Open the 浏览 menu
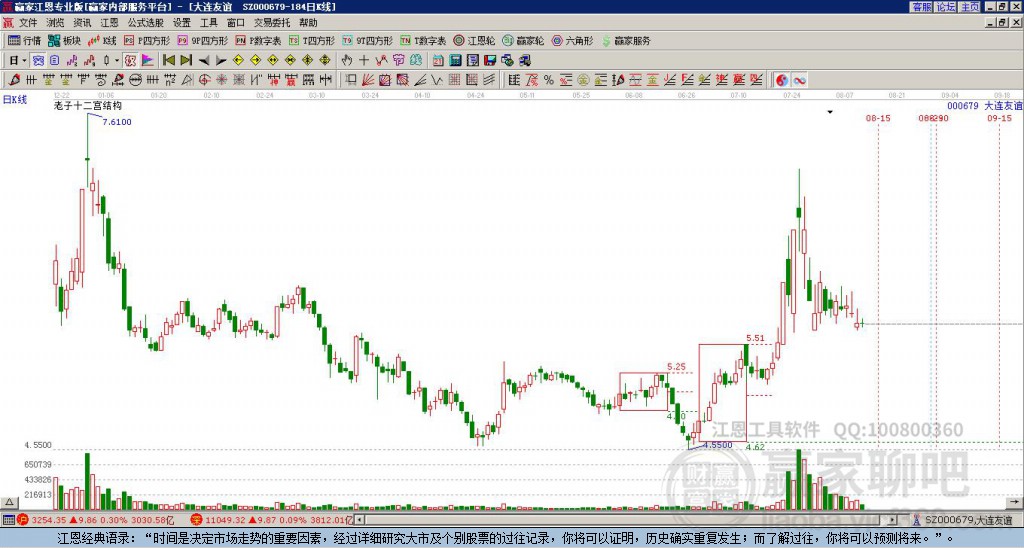This screenshot has height=548, width=1024. (55, 23)
